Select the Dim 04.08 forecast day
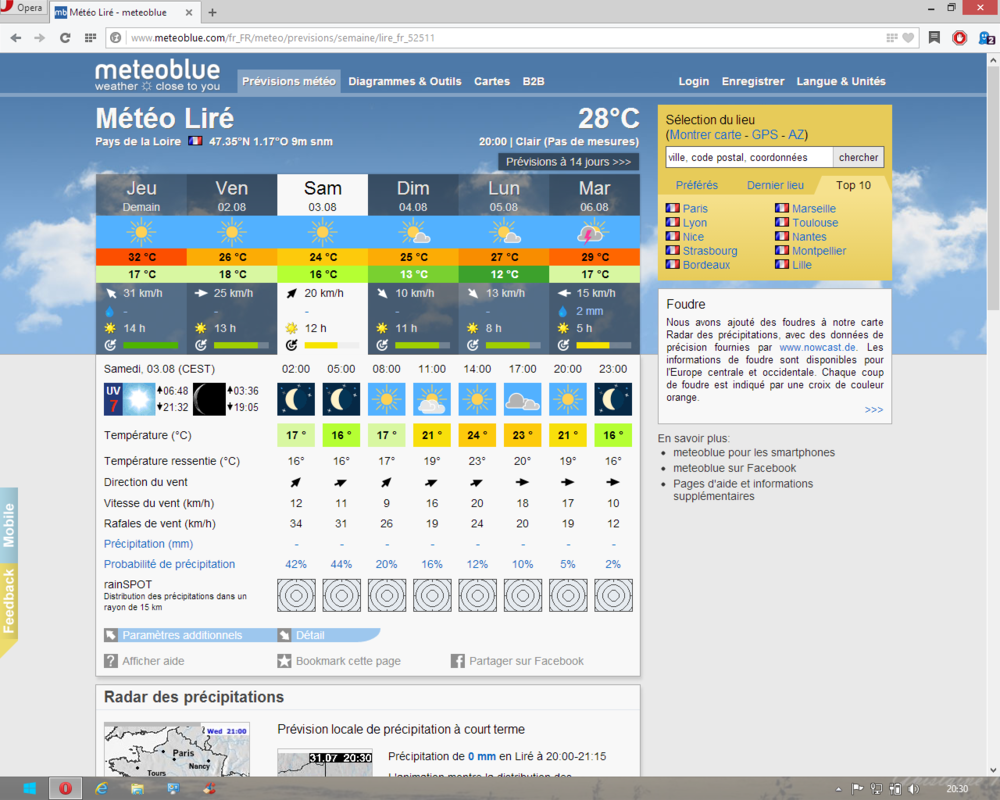 413,195
